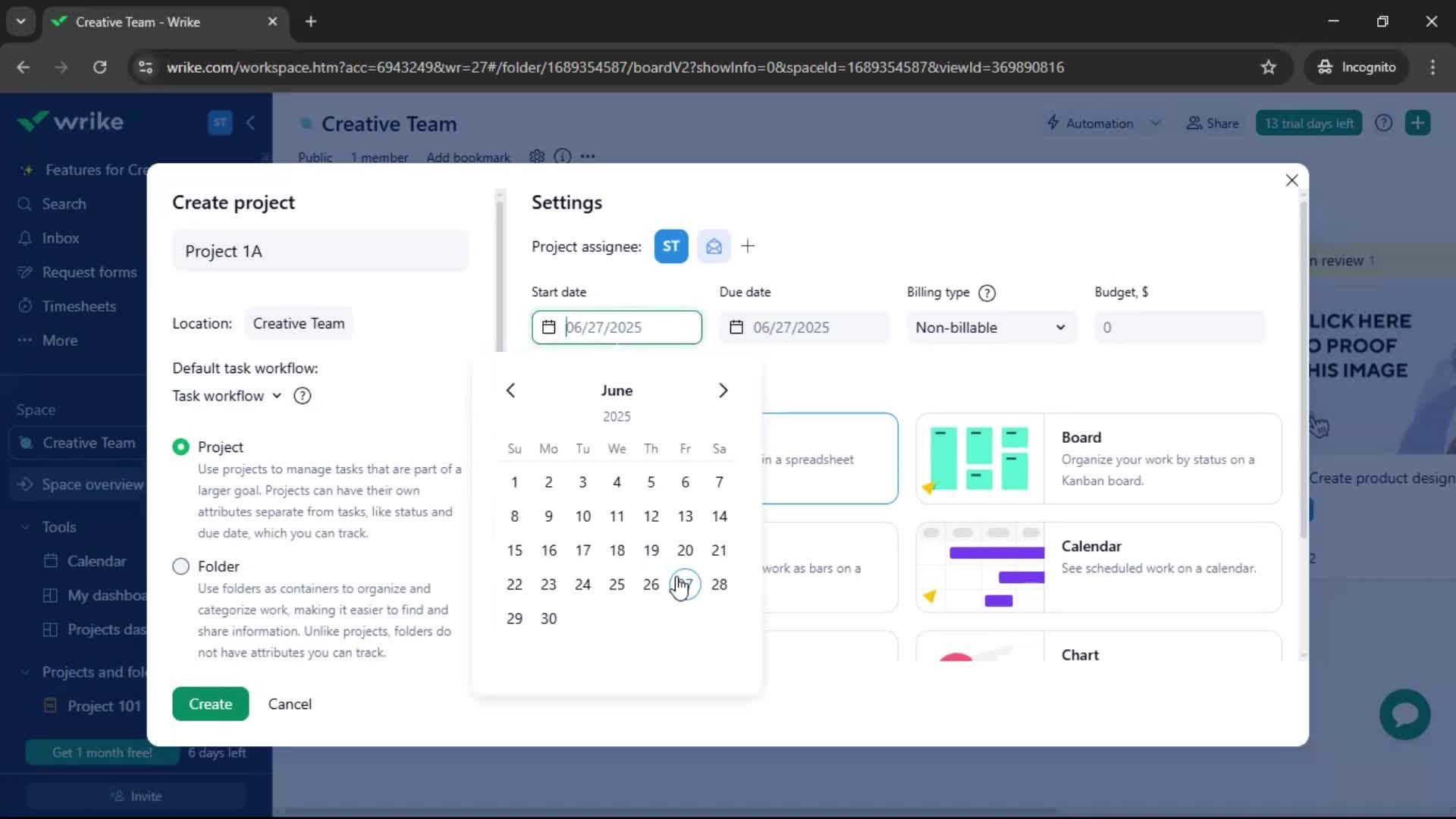Open the live chat bubble
Image resolution: width=1456 pixels, height=819 pixels.
pyautogui.click(x=1404, y=714)
